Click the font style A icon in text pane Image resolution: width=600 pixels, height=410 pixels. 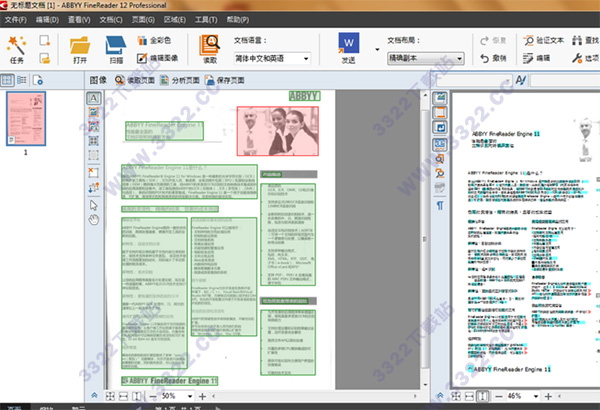point(521,80)
